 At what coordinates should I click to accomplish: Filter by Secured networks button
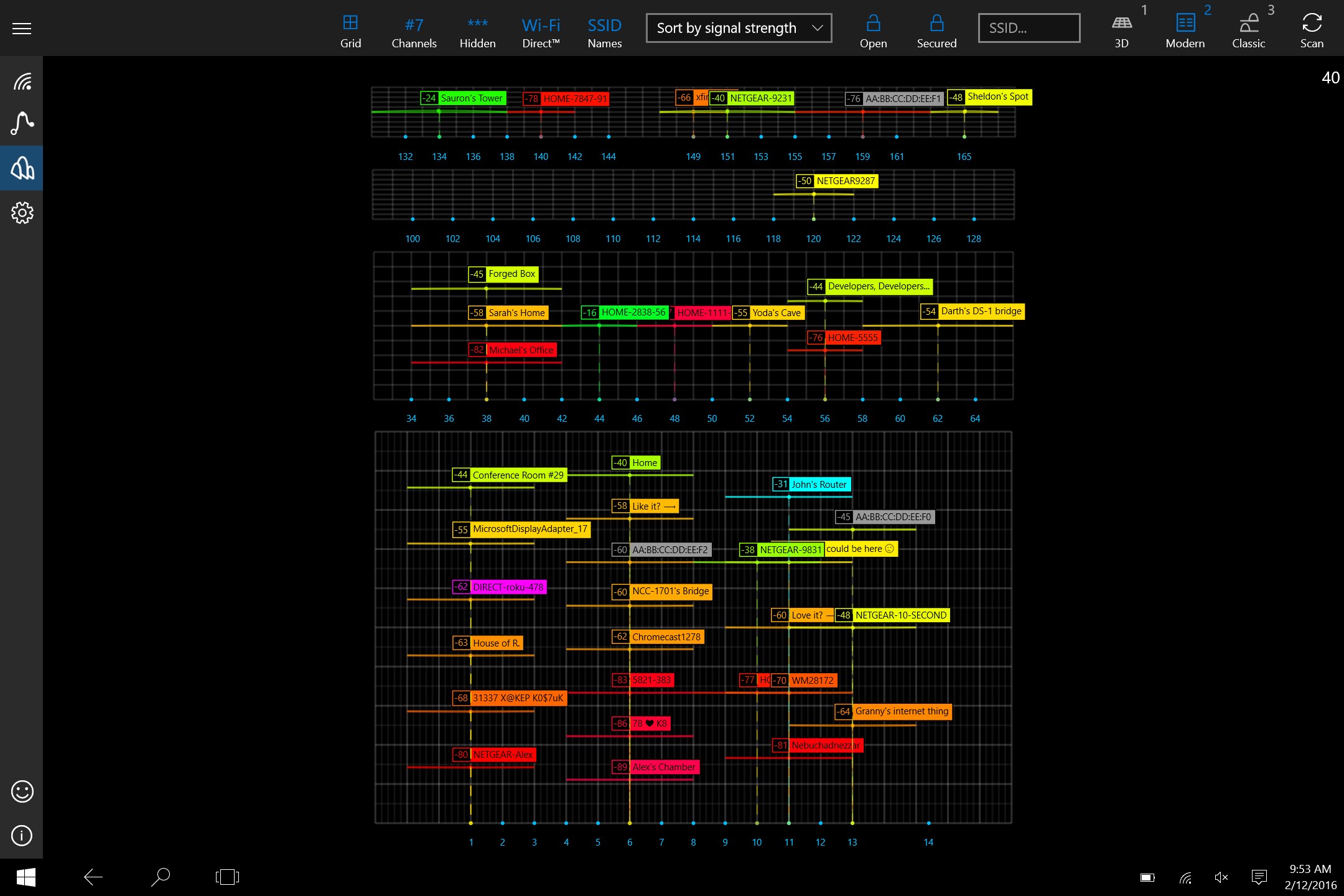coord(936,30)
